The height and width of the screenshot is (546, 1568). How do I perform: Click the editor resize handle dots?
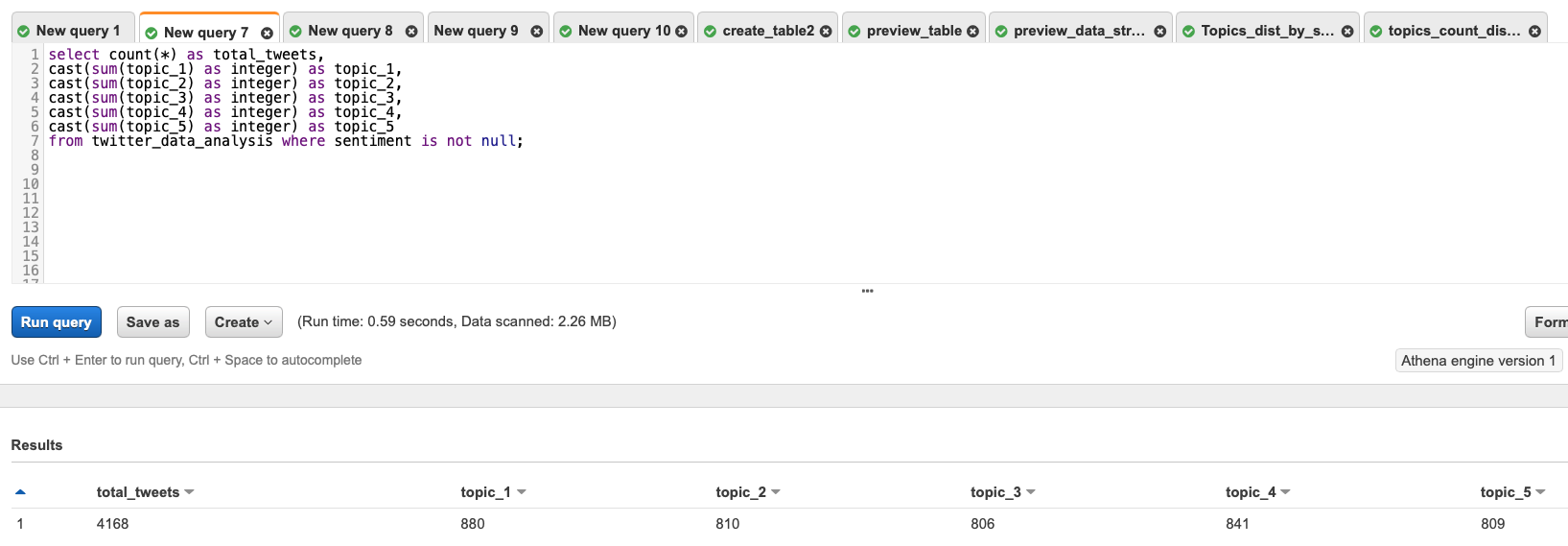pos(868,291)
